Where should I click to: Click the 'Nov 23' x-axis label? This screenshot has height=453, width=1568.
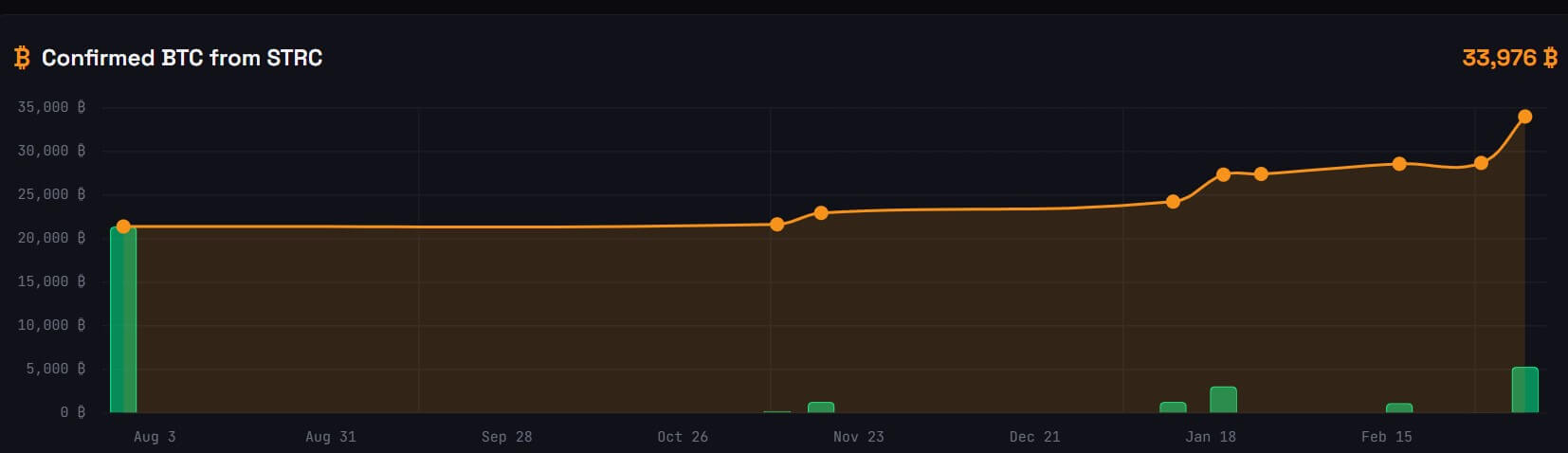pos(858,437)
